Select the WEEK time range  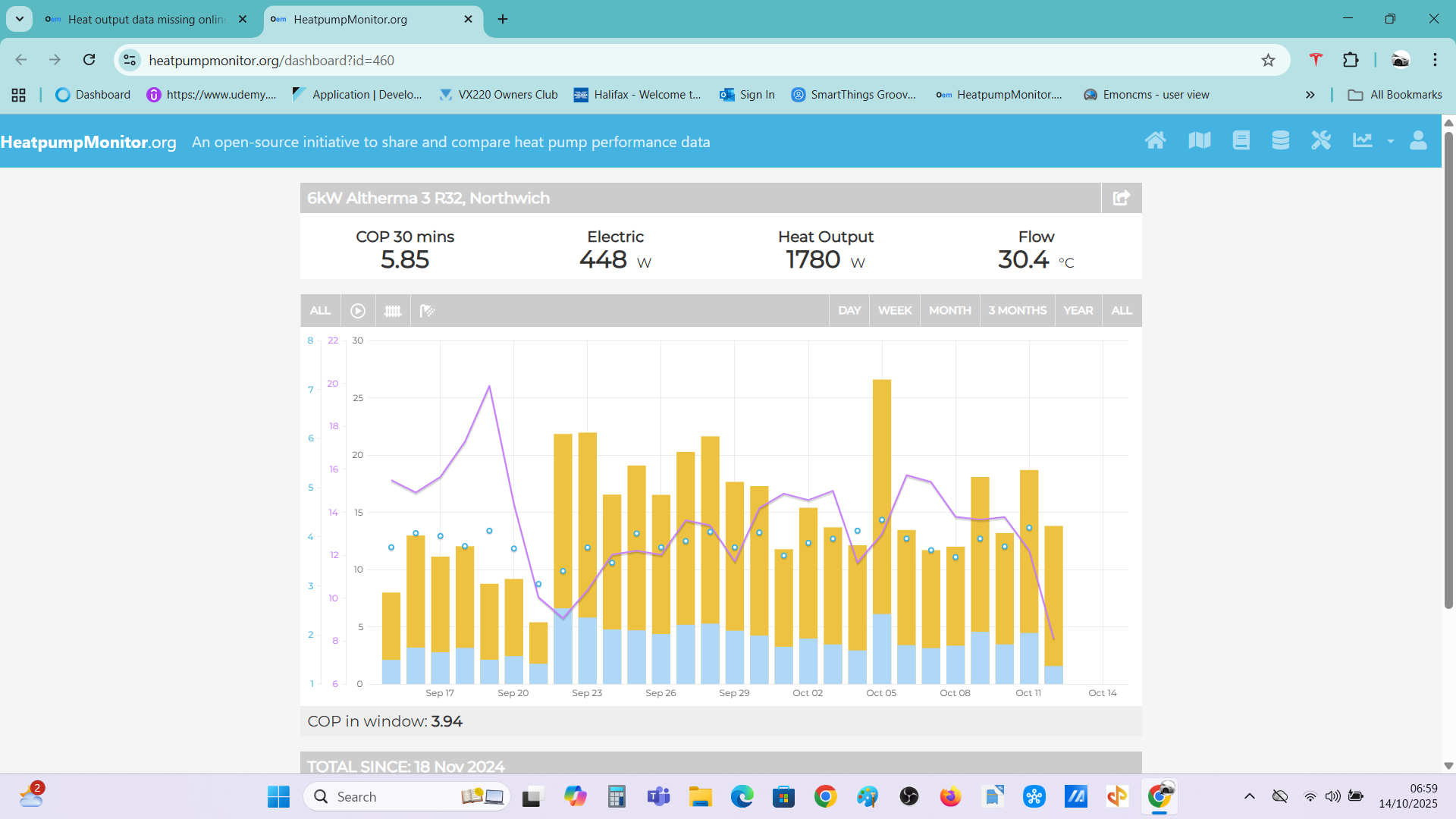[x=895, y=311]
